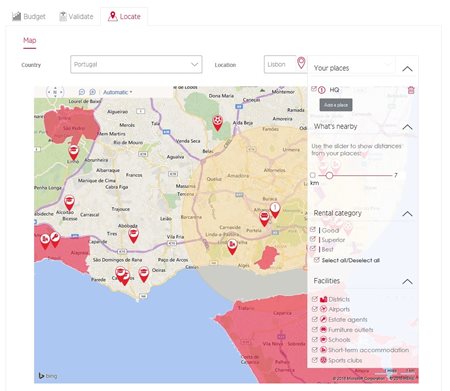Click the Lisbon location input field

(x=280, y=64)
